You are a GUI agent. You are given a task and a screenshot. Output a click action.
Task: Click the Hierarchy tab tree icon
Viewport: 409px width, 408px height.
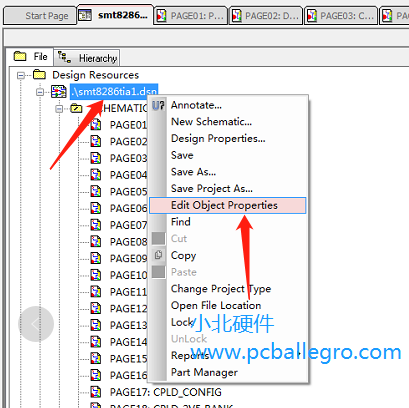64,57
